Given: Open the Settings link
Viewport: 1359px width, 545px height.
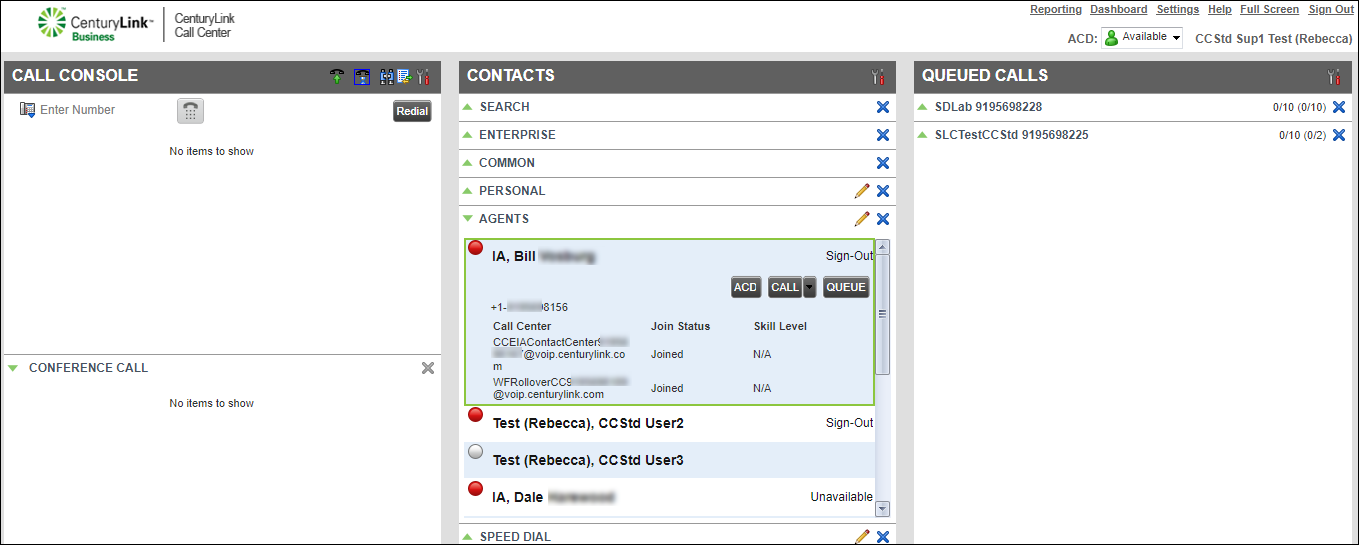Looking at the screenshot, I should coord(1178,9).
